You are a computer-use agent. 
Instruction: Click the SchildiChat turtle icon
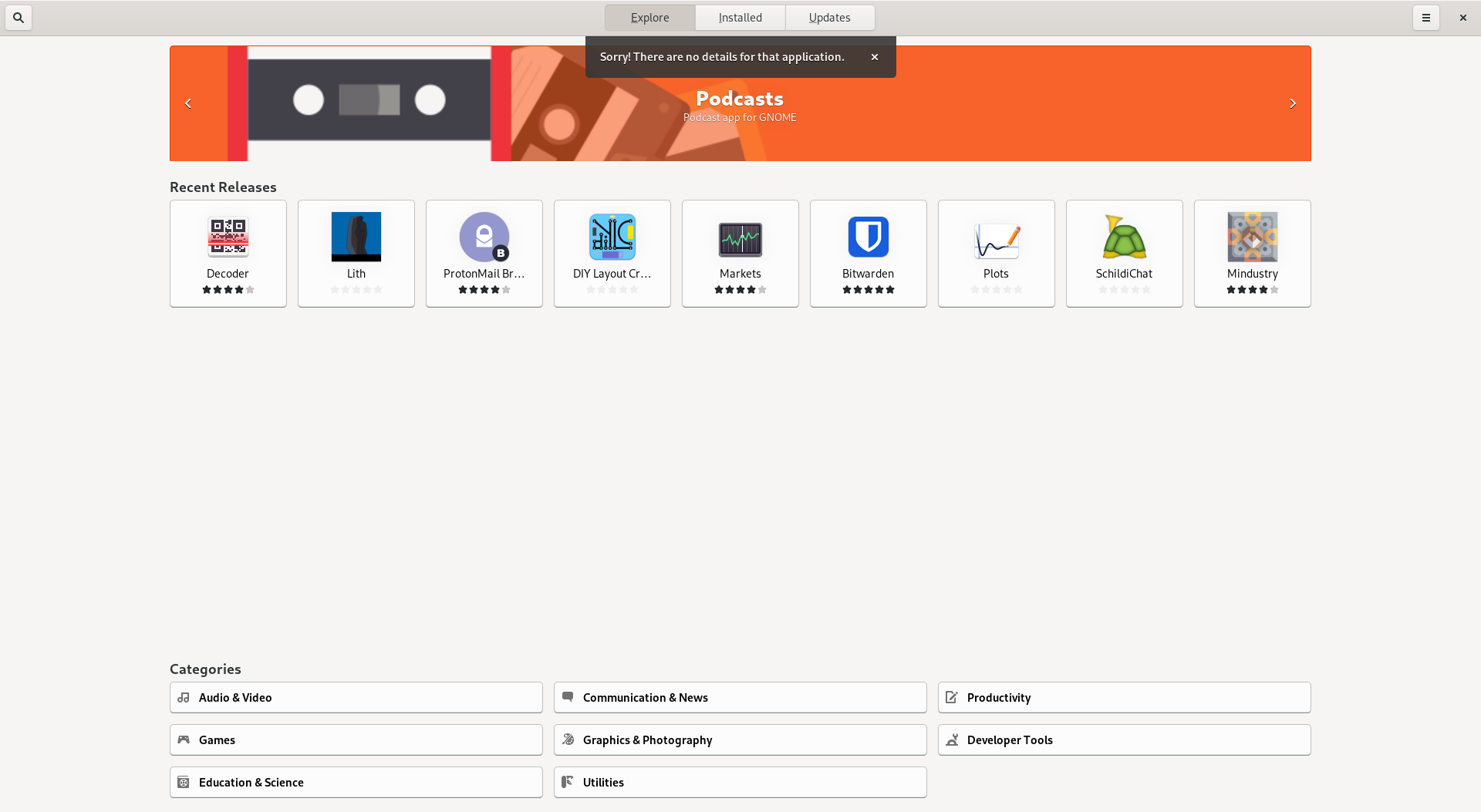(x=1125, y=237)
